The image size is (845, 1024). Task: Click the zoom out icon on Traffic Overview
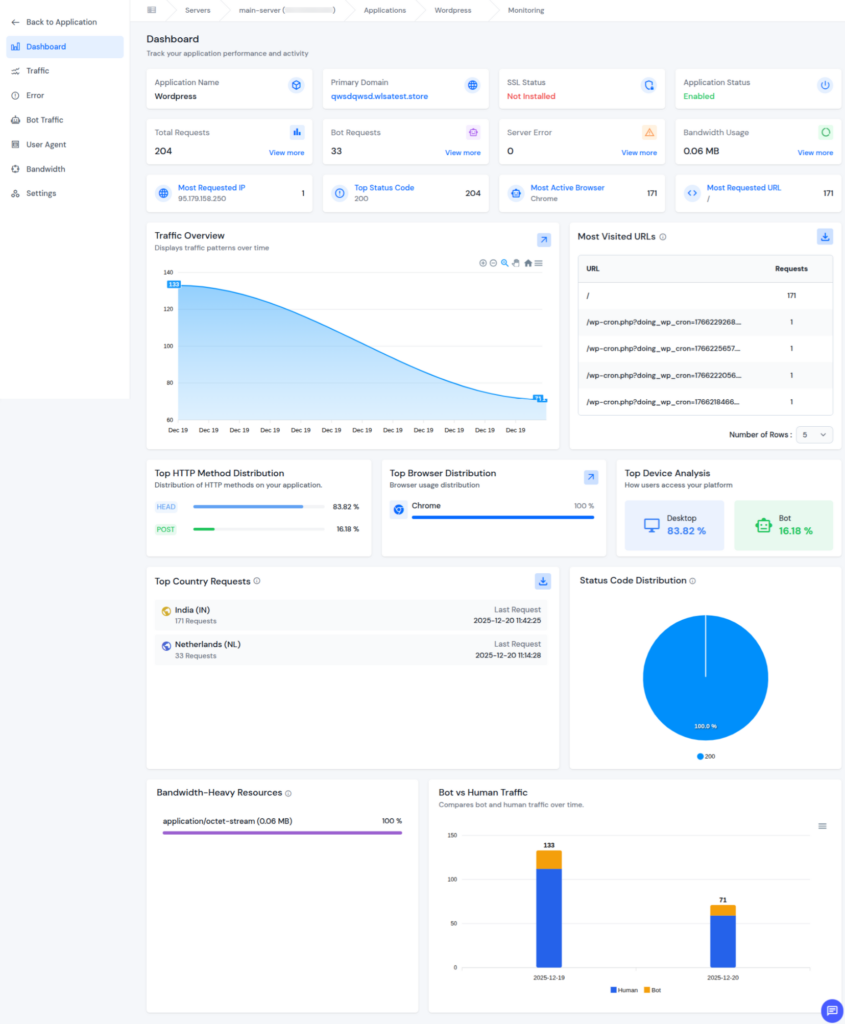click(494, 263)
